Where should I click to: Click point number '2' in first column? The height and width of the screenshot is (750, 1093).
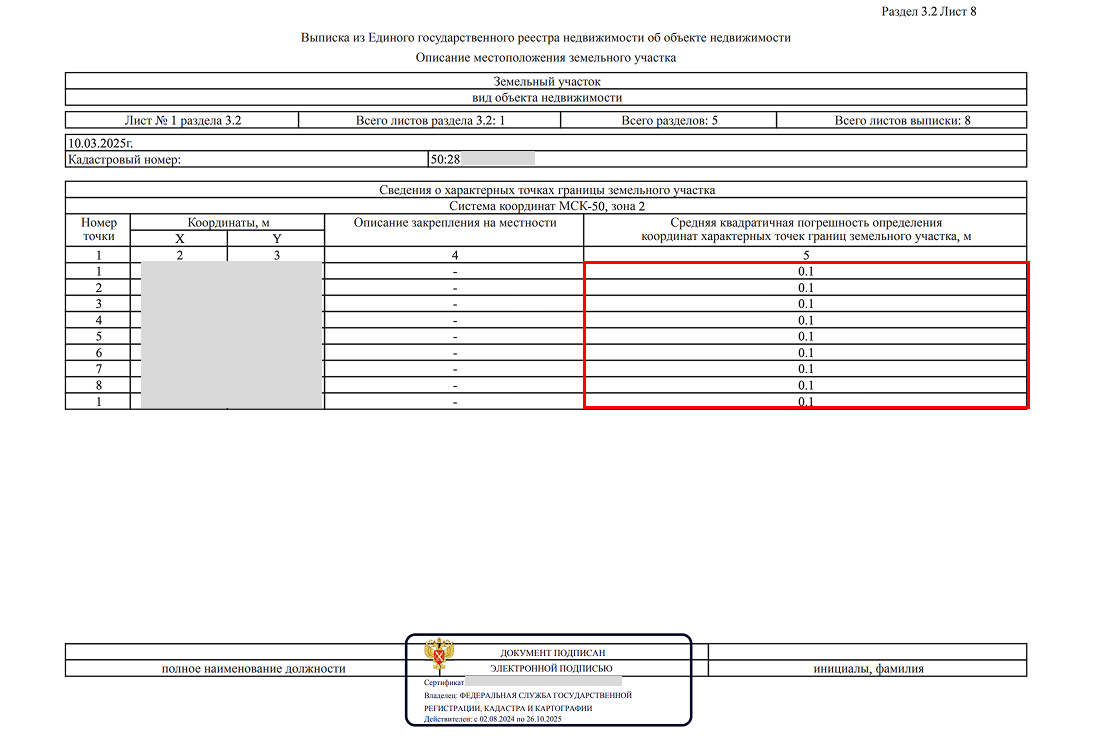(98, 288)
